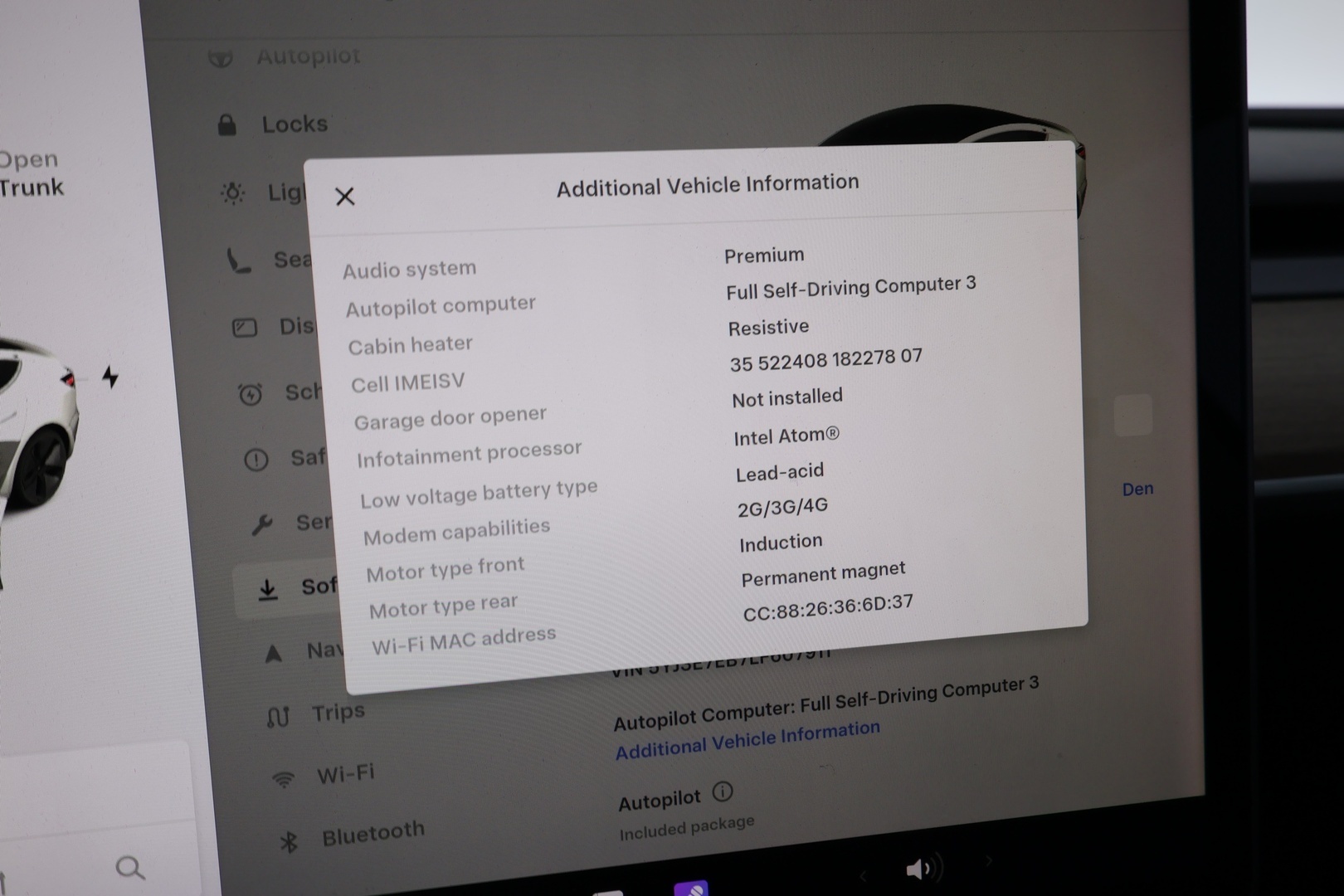Select the 'Full Self-Driving Computer 3' value in dialog
Viewport: 1344px width, 896px height.
[850, 288]
